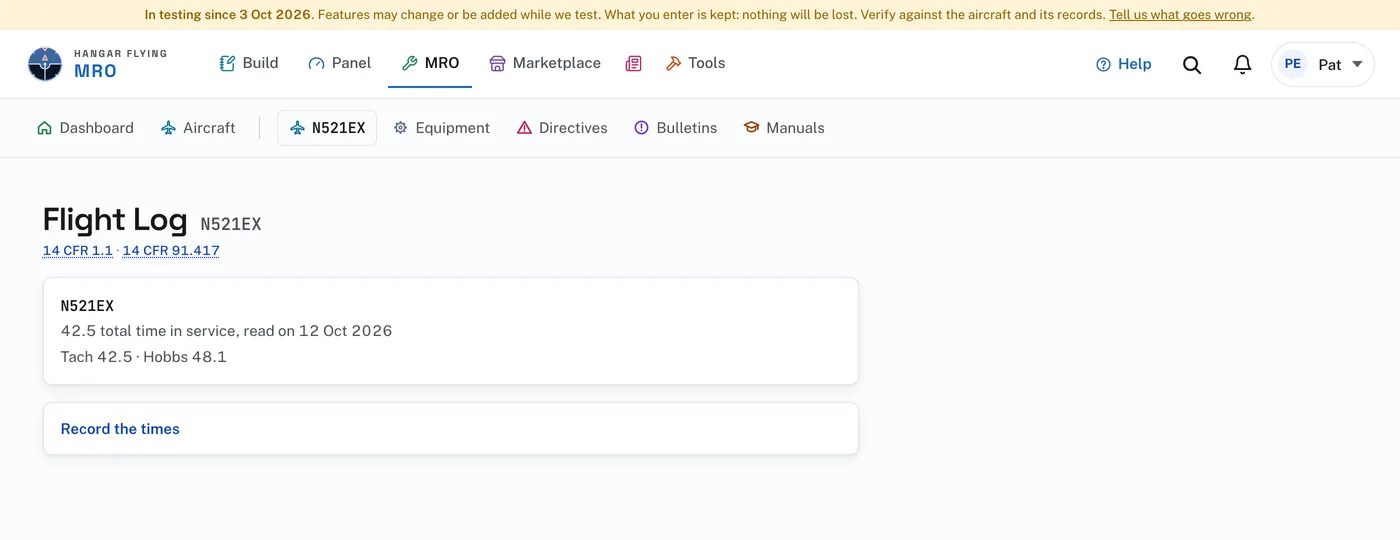Click the Marketplace storefront icon

[497, 63]
